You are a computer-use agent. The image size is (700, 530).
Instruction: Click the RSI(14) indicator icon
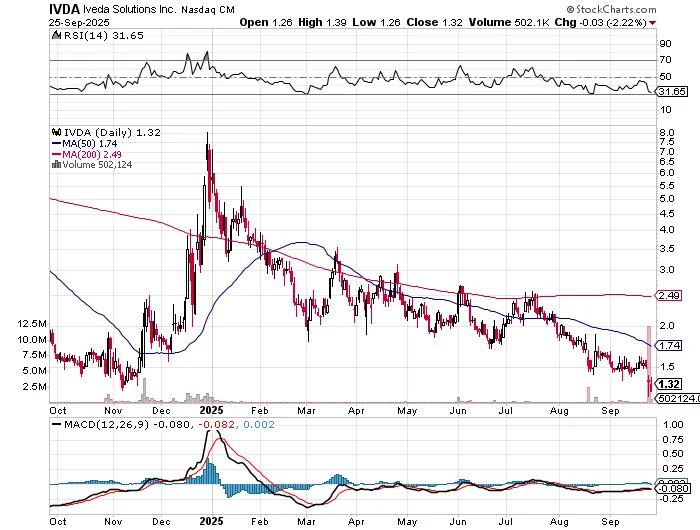click(x=56, y=35)
